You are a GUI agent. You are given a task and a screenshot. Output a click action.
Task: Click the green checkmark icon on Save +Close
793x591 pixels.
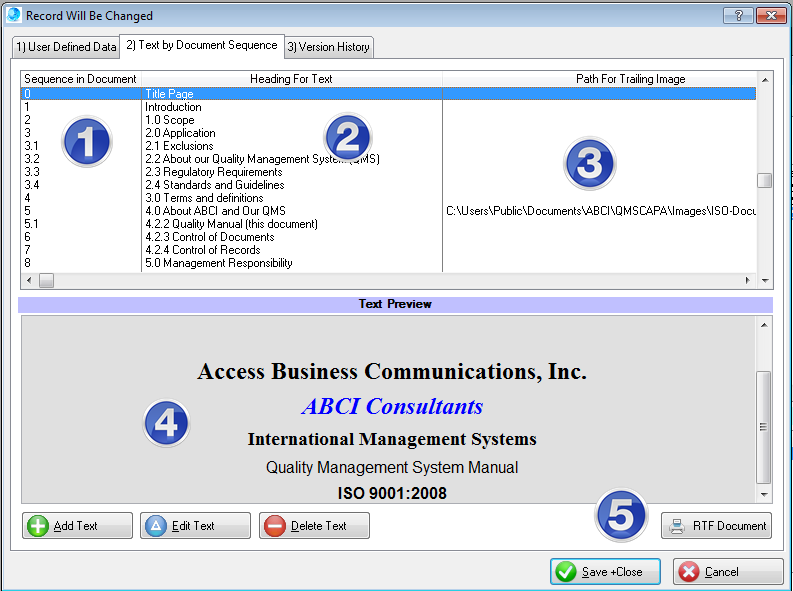(565, 572)
